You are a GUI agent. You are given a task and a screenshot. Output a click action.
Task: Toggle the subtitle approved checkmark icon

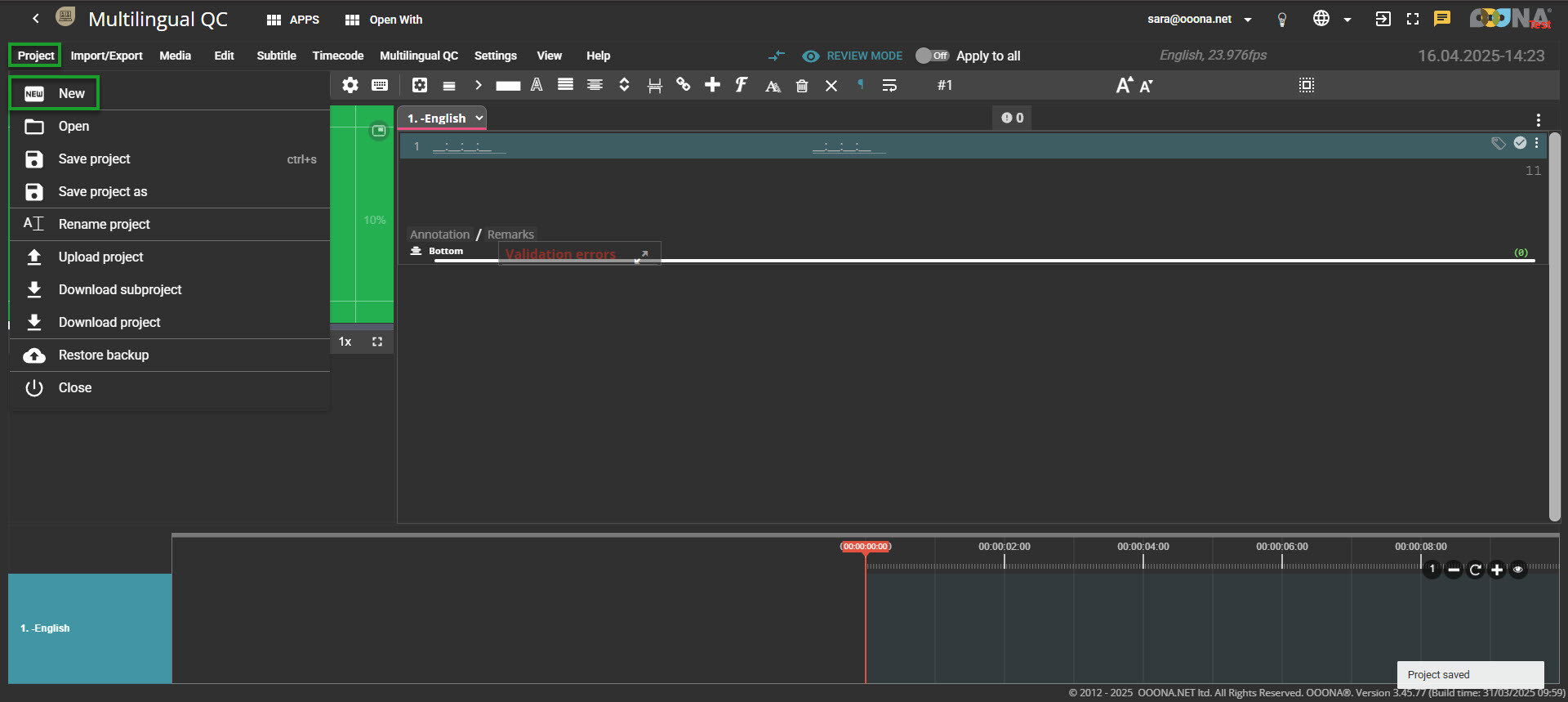click(x=1520, y=143)
